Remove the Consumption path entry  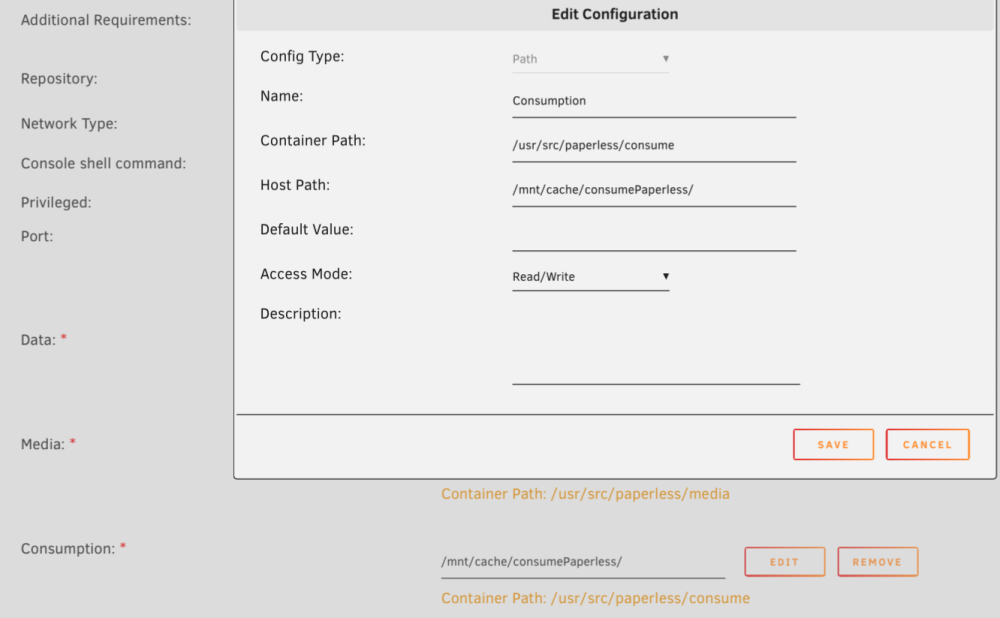(x=878, y=562)
